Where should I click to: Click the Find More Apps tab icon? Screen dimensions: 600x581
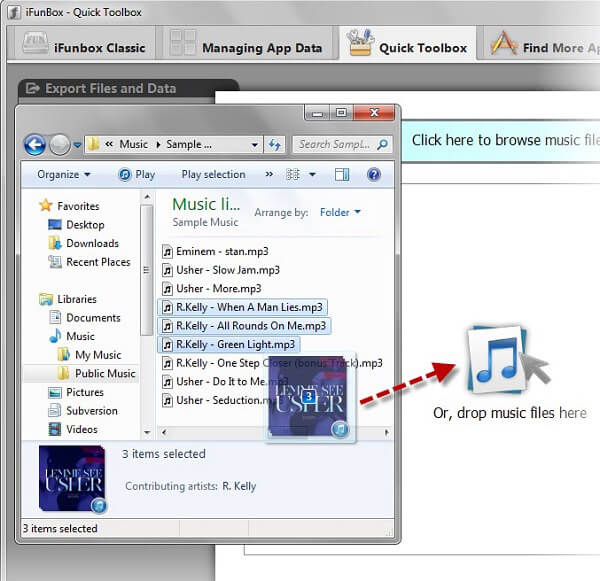tap(504, 43)
